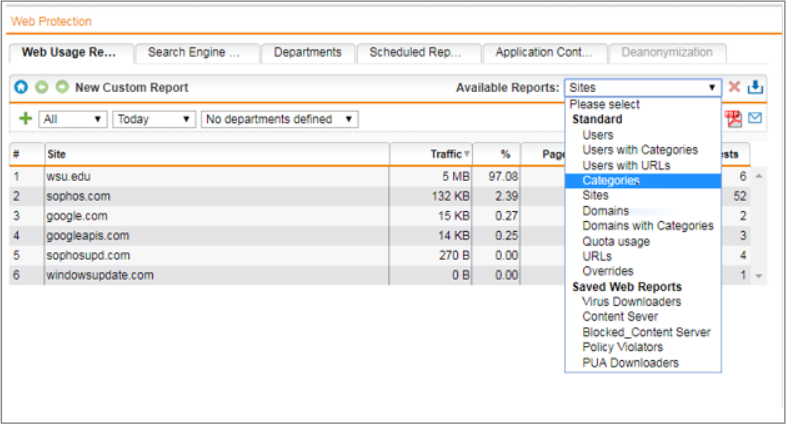This screenshot has height=424, width=786.
Task: Click the back arrow icon
Action: pyautogui.click(x=42, y=88)
